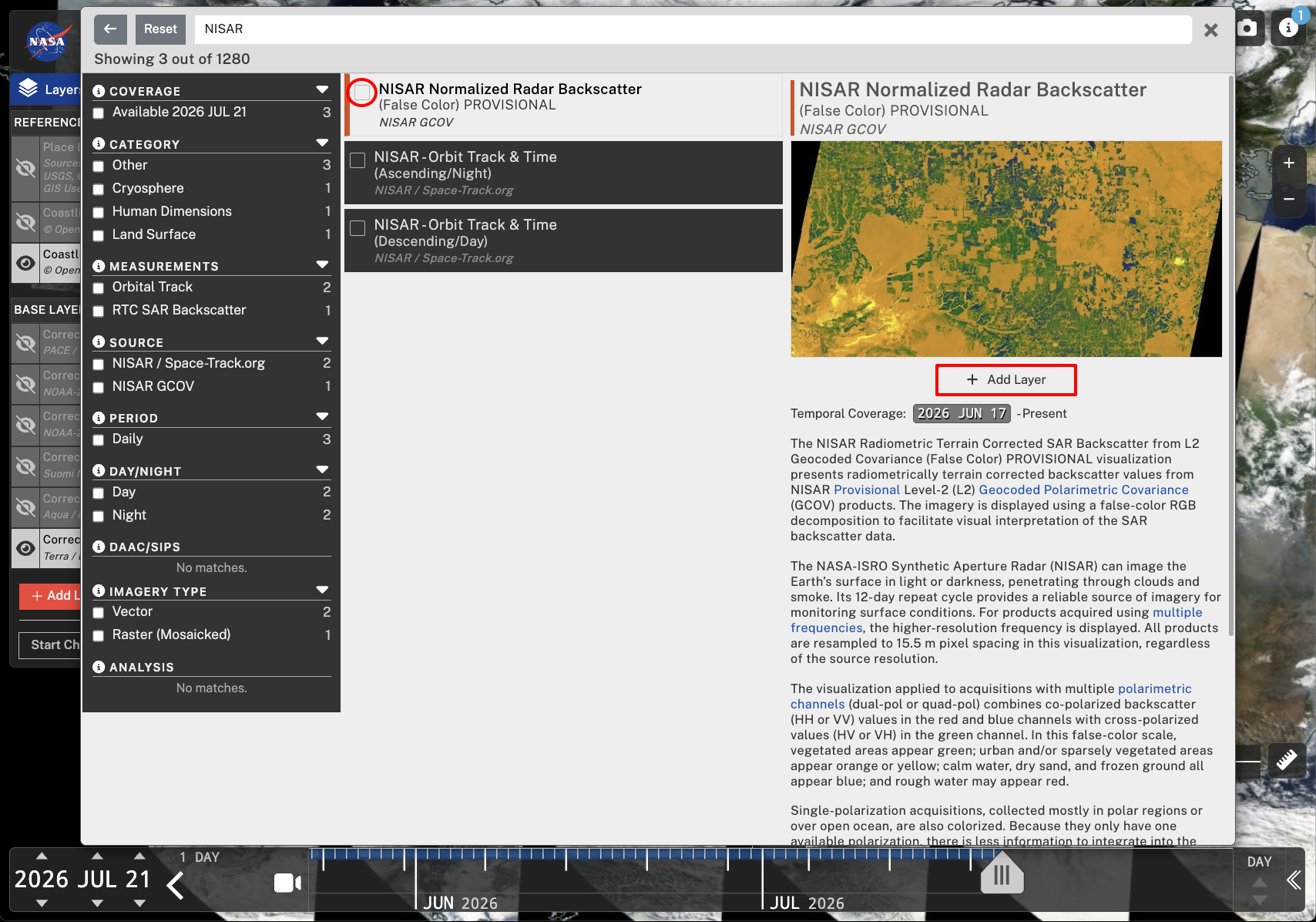Clear the NISAR search with X icon

tap(1211, 30)
